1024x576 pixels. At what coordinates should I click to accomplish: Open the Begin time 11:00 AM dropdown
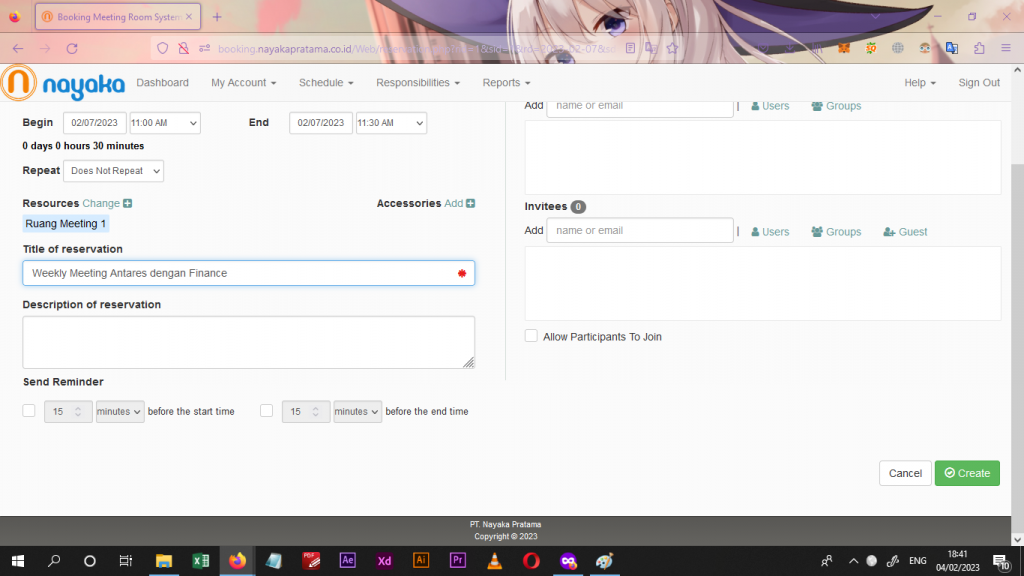click(165, 123)
